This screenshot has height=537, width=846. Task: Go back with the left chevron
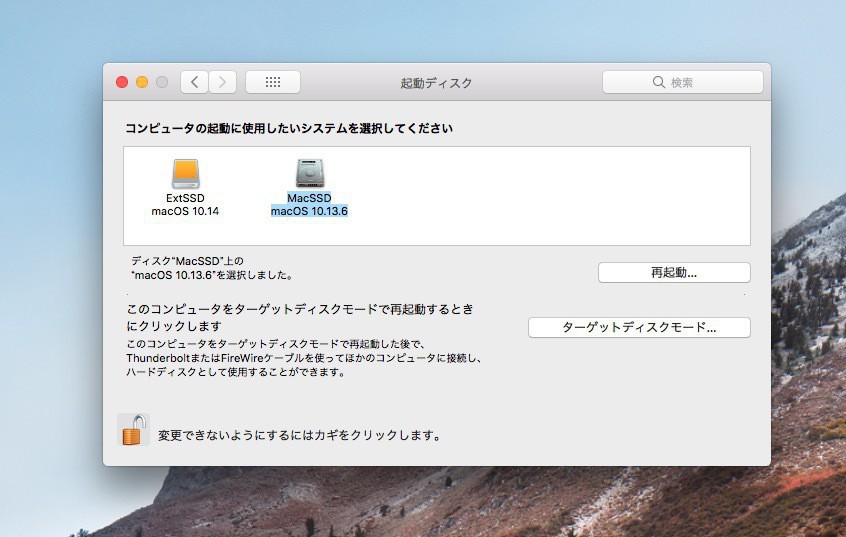pos(195,83)
